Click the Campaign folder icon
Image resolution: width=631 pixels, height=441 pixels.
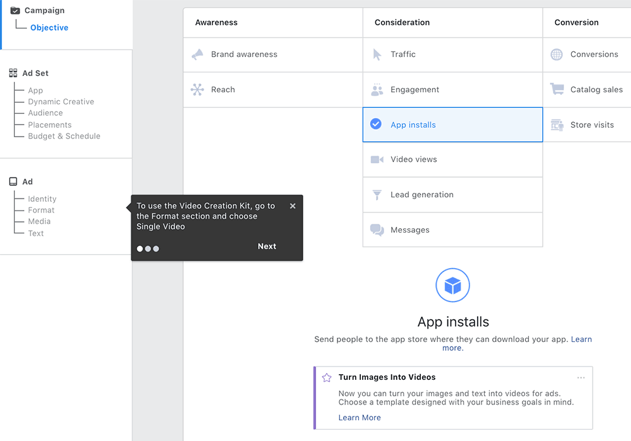coord(15,10)
